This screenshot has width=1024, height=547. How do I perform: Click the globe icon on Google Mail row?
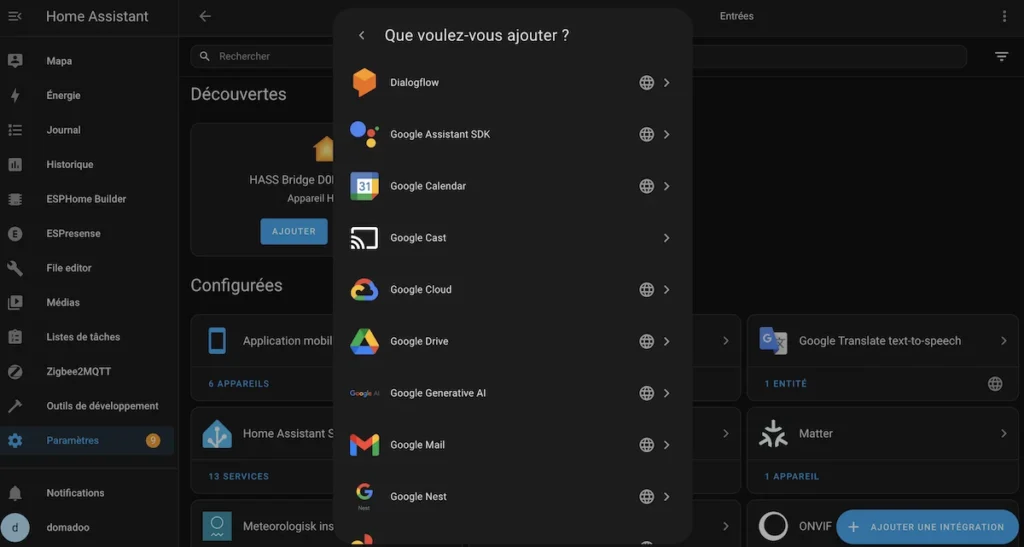pos(647,445)
